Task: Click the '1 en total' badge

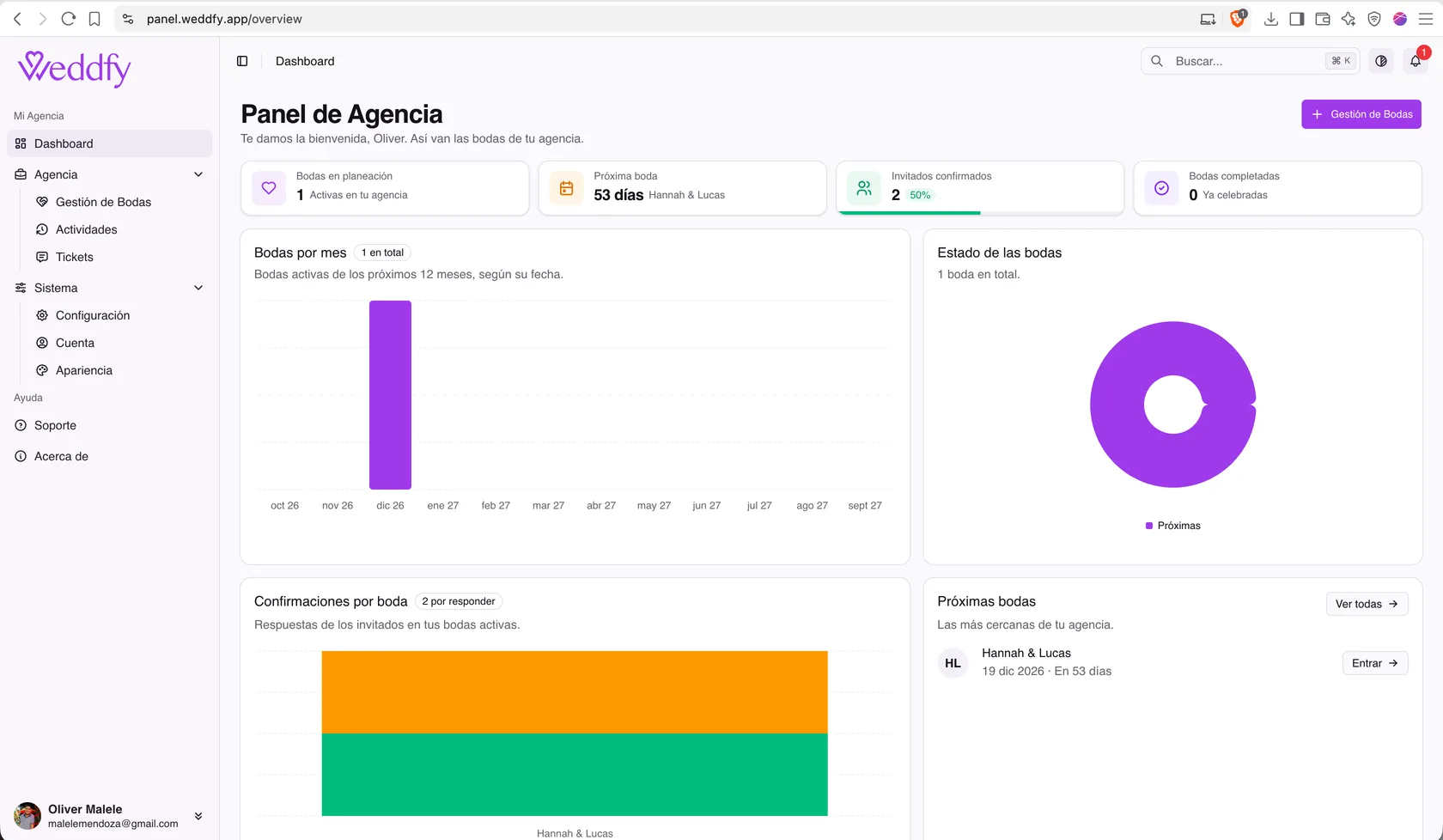Action: (x=382, y=253)
